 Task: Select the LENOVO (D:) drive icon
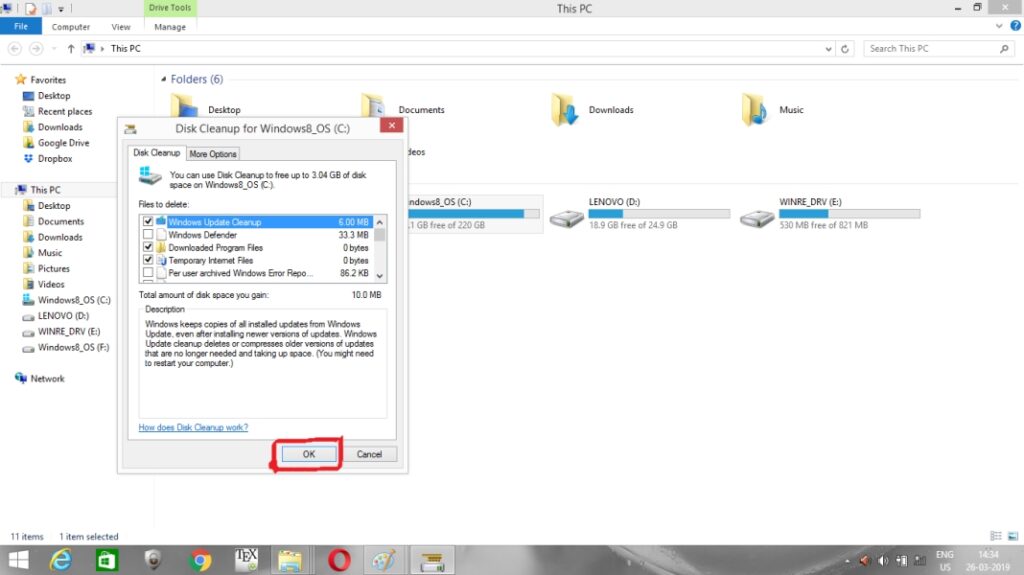coord(566,218)
